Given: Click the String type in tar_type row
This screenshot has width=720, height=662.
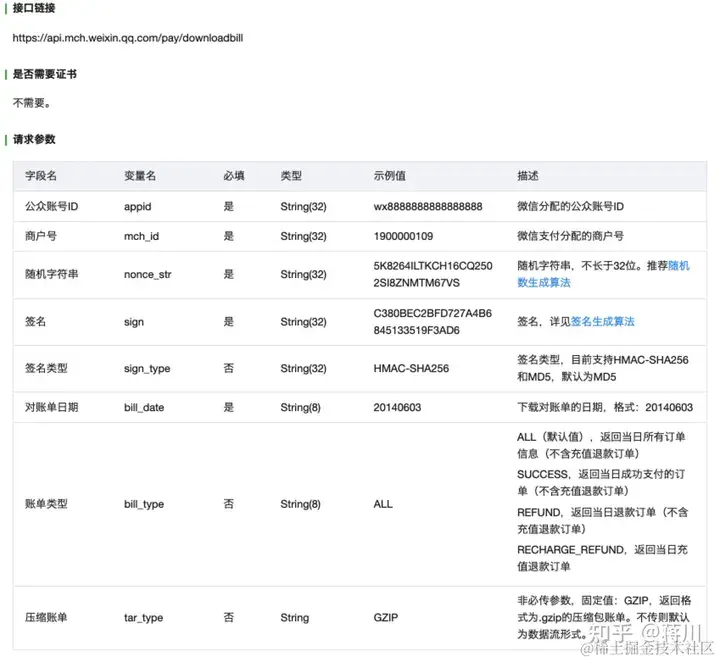Looking at the screenshot, I should pos(294,618).
